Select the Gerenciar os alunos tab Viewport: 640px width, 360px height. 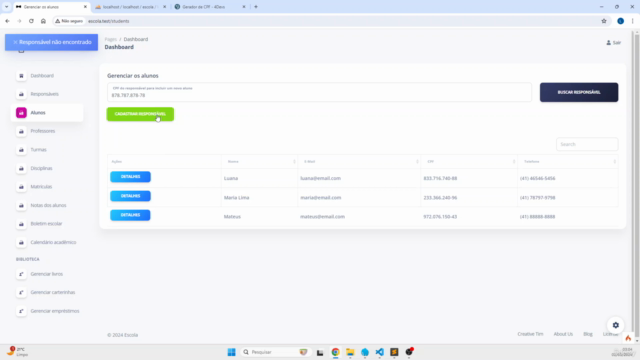pyautogui.click(x=51, y=7)
